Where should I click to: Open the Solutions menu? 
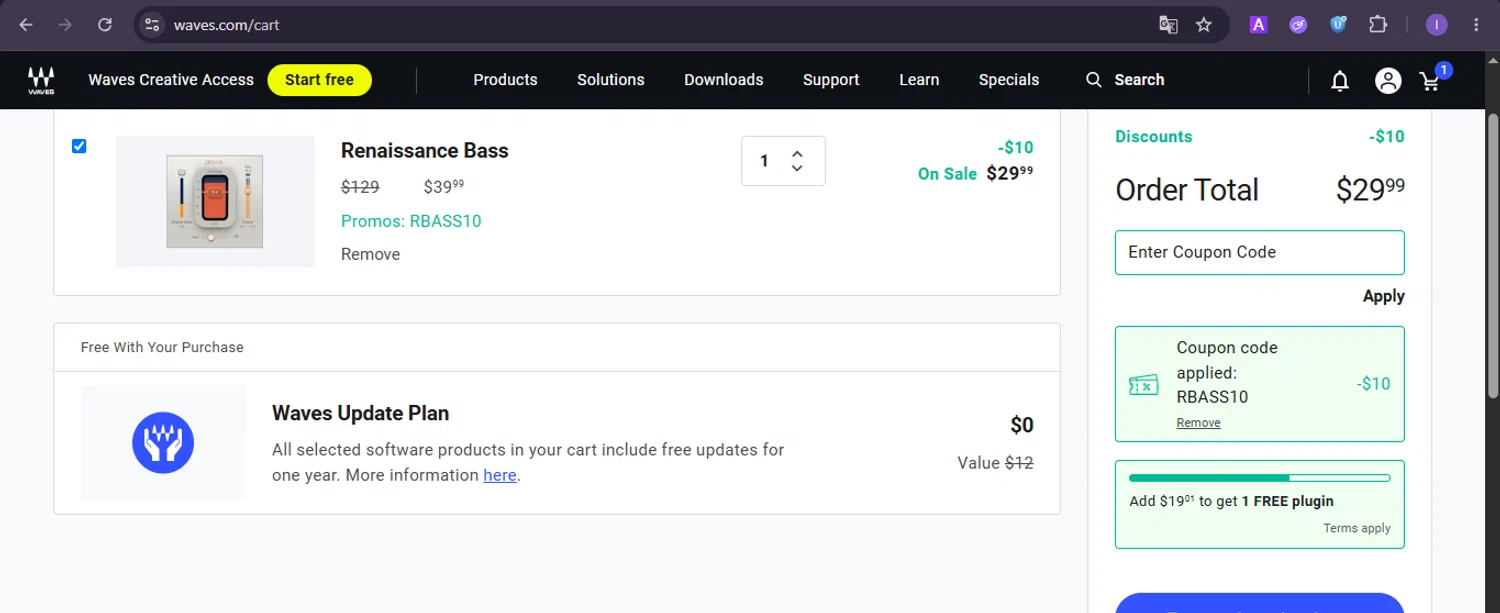(611, 80)
